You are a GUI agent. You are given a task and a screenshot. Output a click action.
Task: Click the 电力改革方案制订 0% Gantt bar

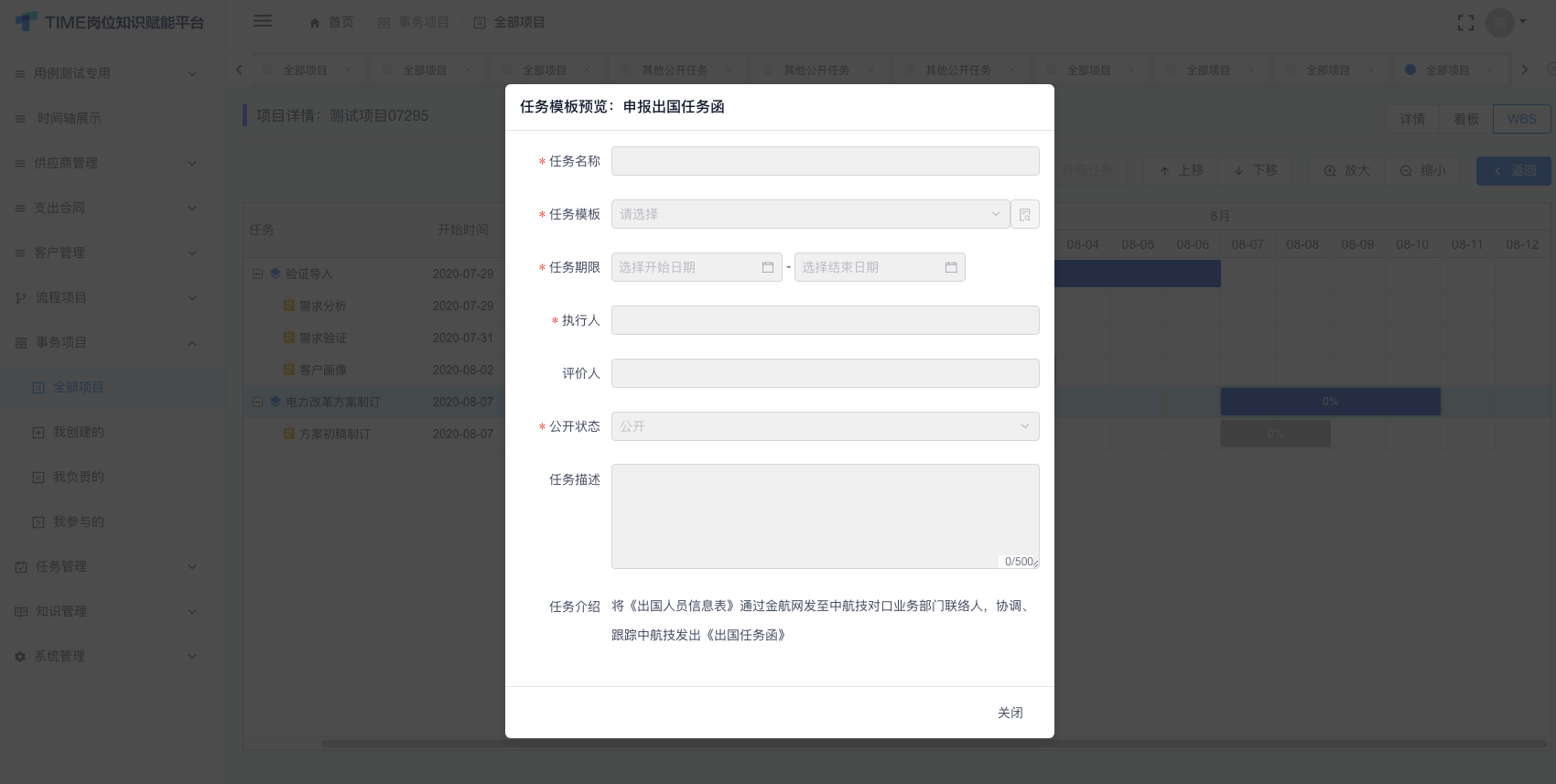coord(1330,402)
